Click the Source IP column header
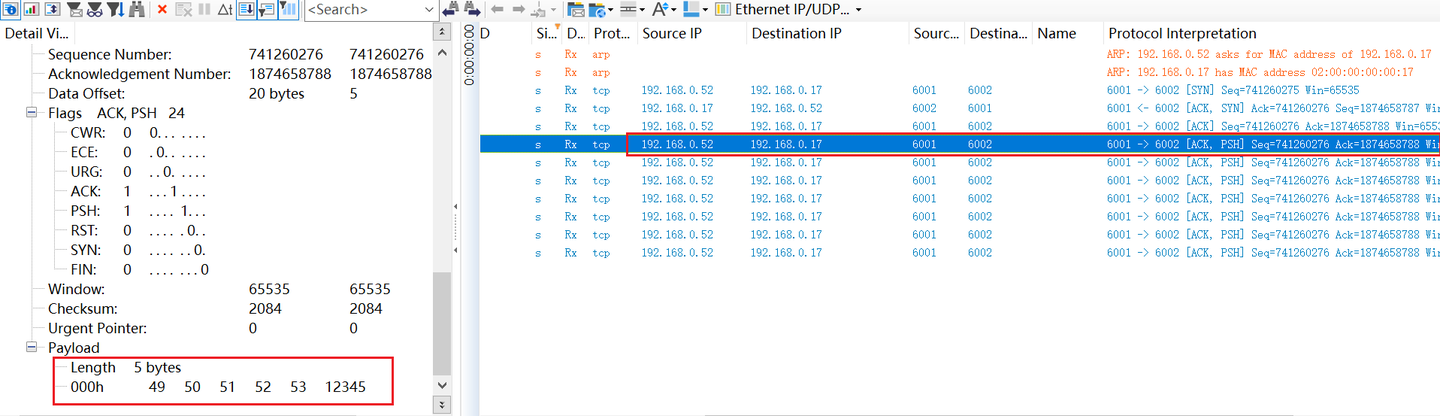This screenshot has width=1440, height=416. pyautogui.click(x=691, y=33)
